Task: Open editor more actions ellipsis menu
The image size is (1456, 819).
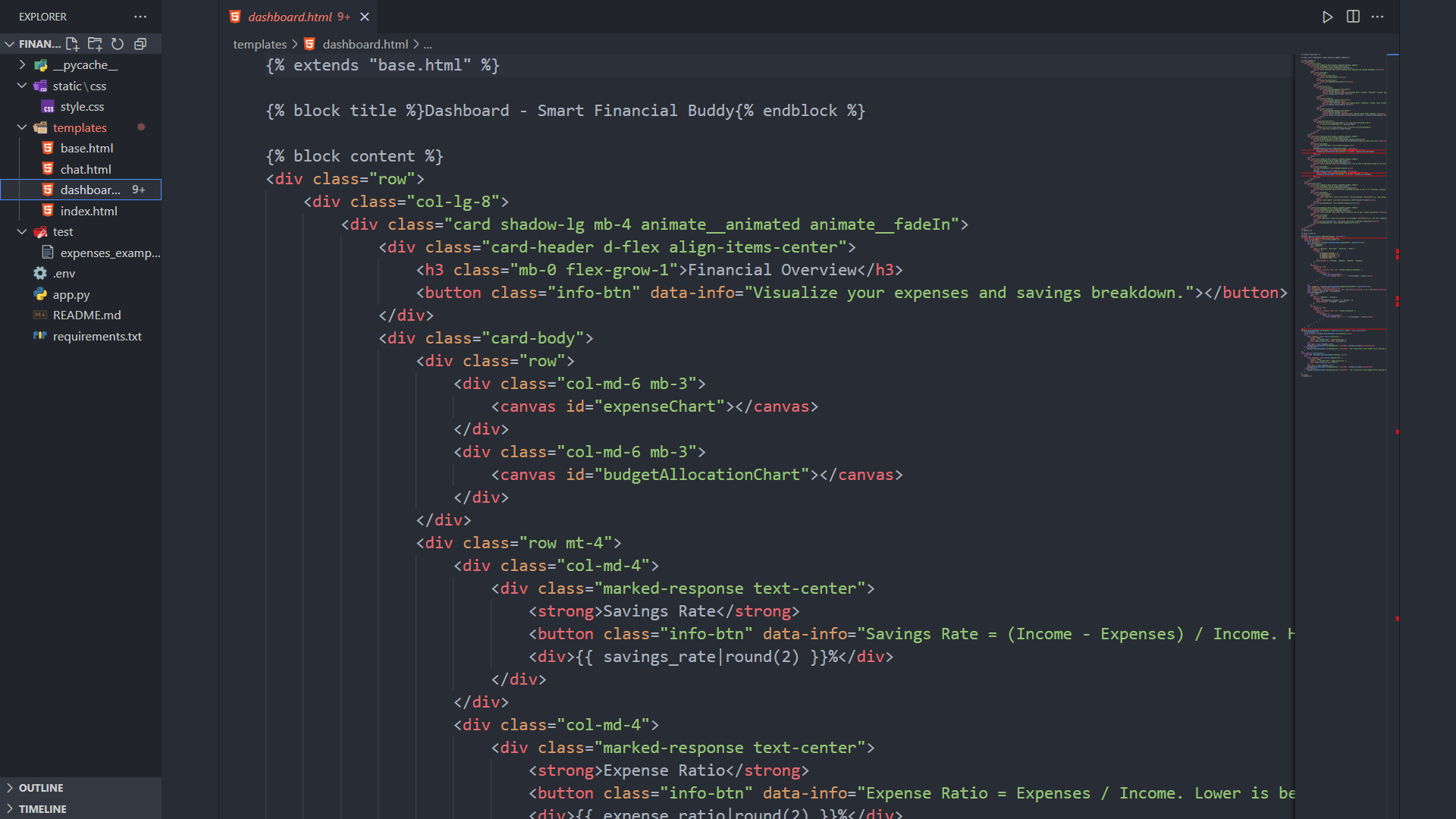Action: tap(1378, 17)
